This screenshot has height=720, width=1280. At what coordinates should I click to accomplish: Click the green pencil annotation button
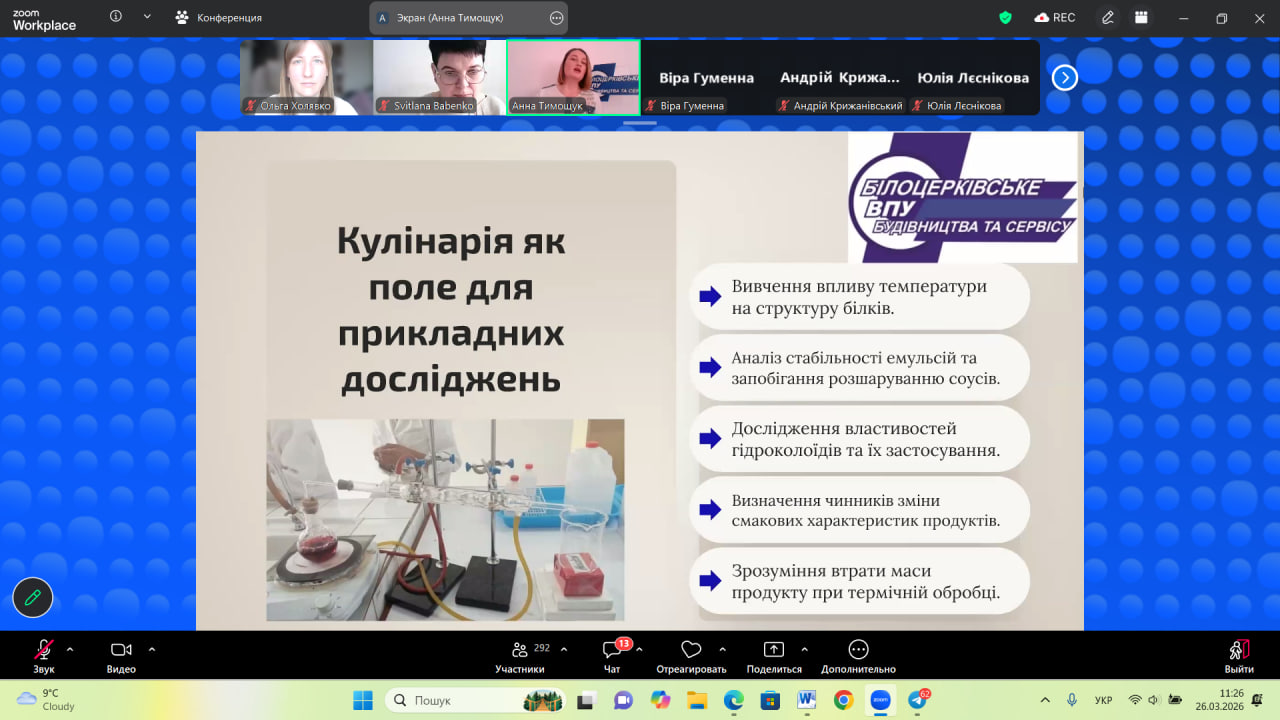33,598
